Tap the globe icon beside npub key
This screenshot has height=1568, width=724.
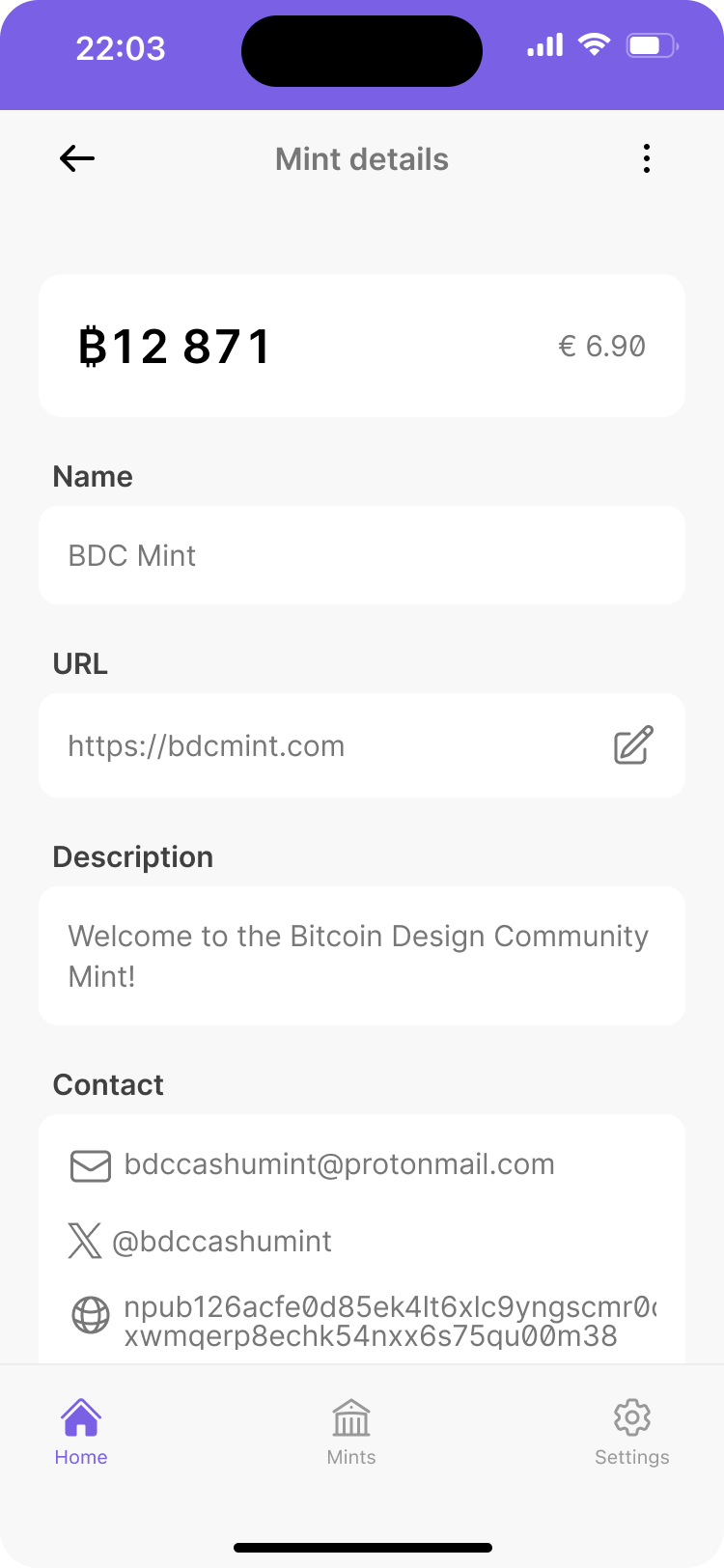pyautogui.click(x=91, y=1315)
